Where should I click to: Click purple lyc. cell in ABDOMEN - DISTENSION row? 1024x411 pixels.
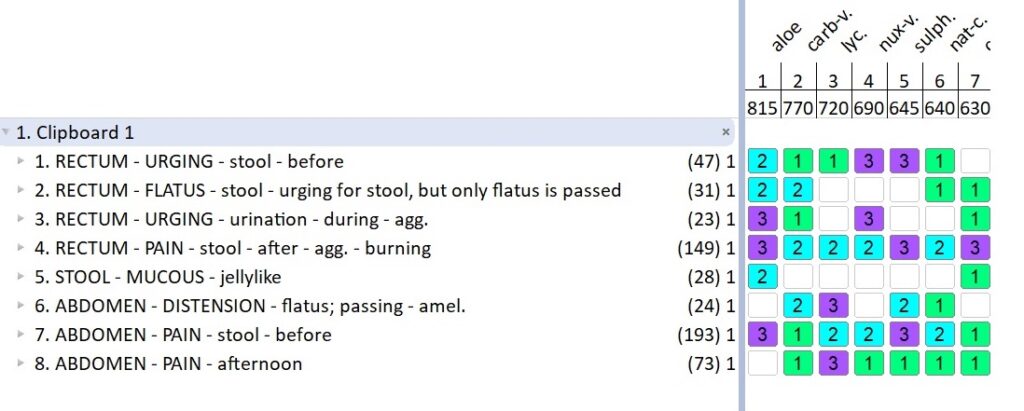(x=832, y=306)
